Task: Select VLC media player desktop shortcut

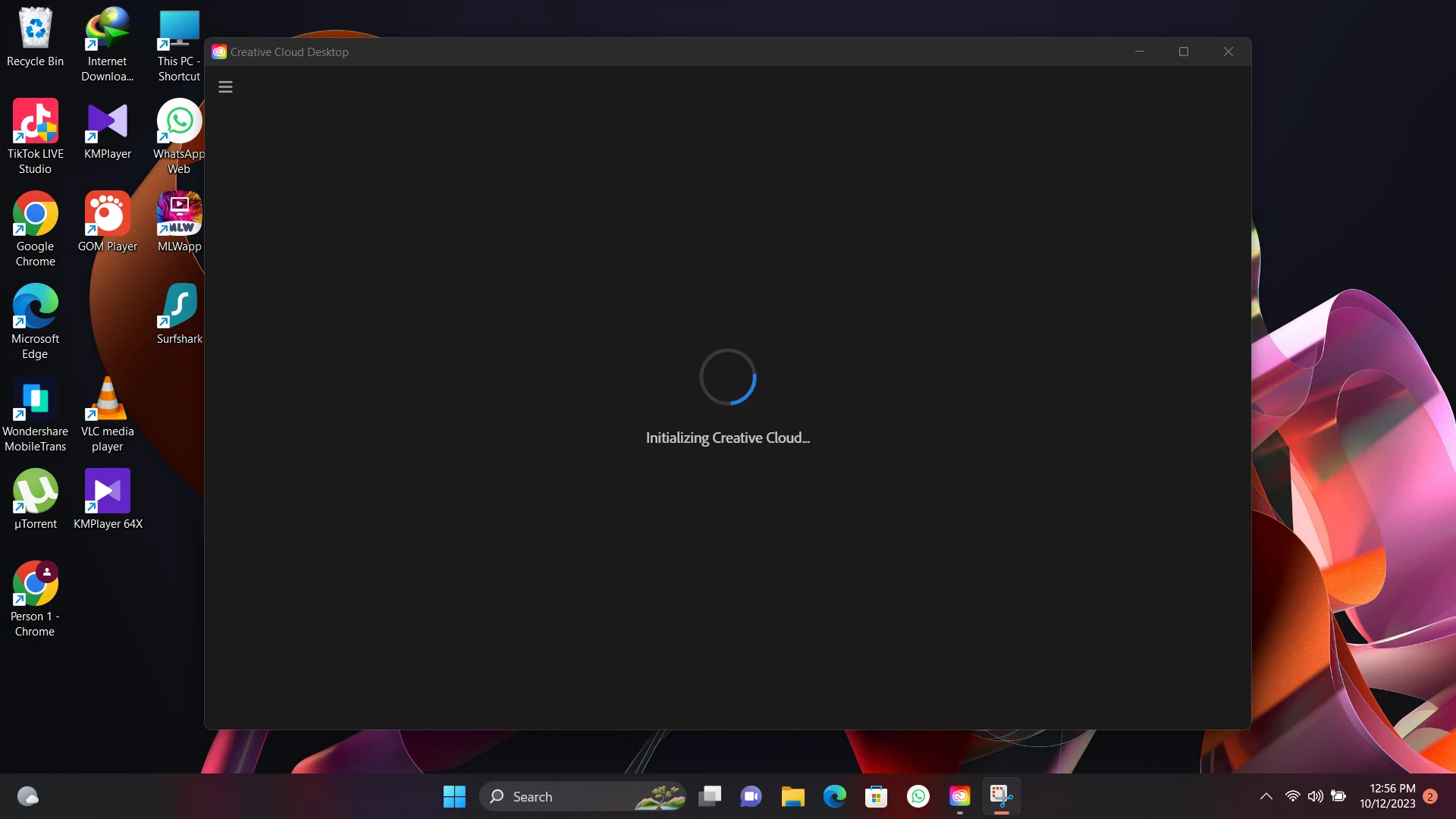Action: [x=107, y=413]
